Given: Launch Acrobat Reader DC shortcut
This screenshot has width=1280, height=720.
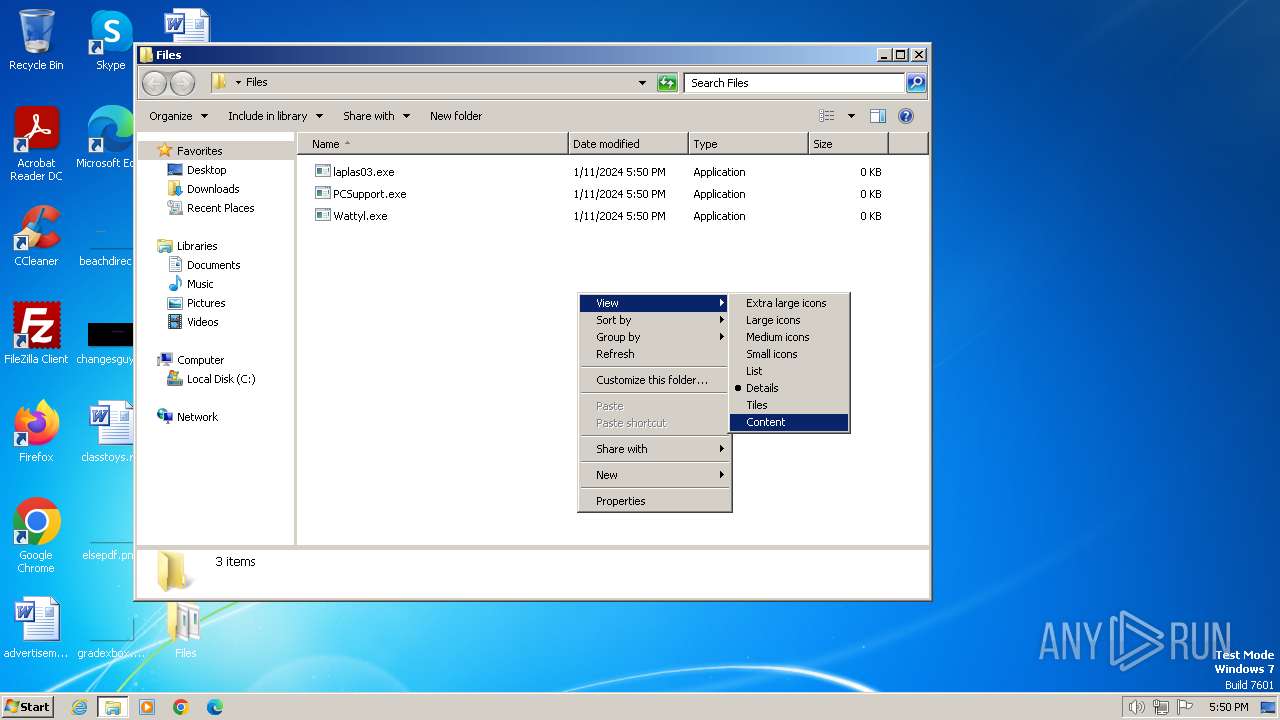Looking at the screenshot, I should click(x=36, y=143).
